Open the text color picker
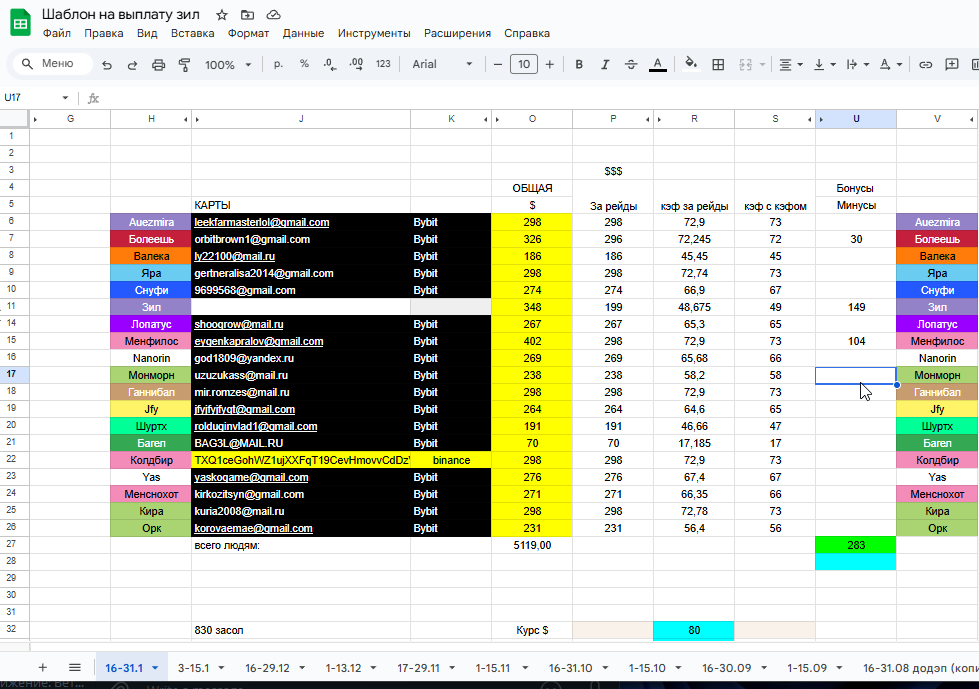Image resolution: width=979 pixels, height=689 pixels. click(x=657, y=64)
